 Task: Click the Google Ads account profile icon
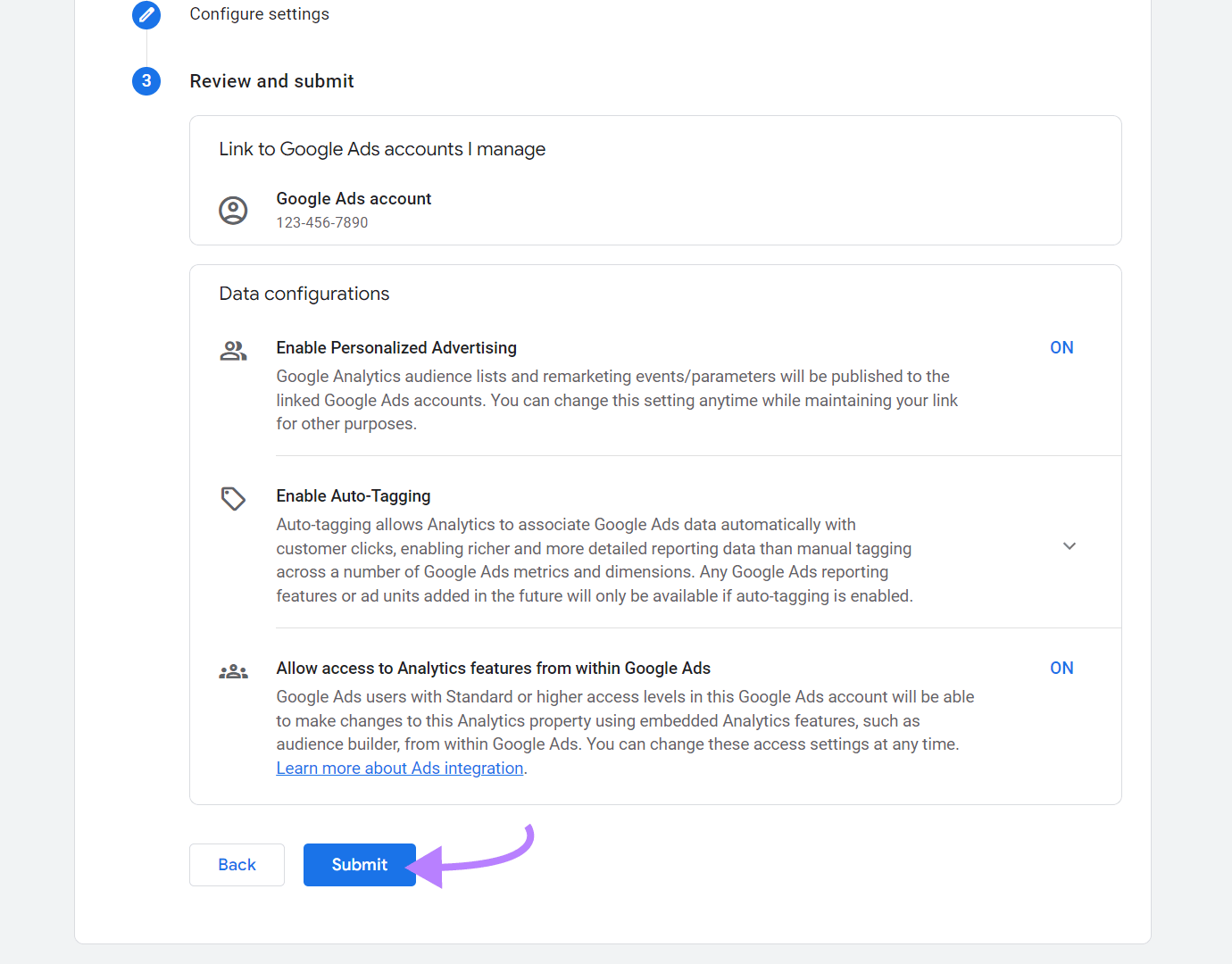click(233, 210)
